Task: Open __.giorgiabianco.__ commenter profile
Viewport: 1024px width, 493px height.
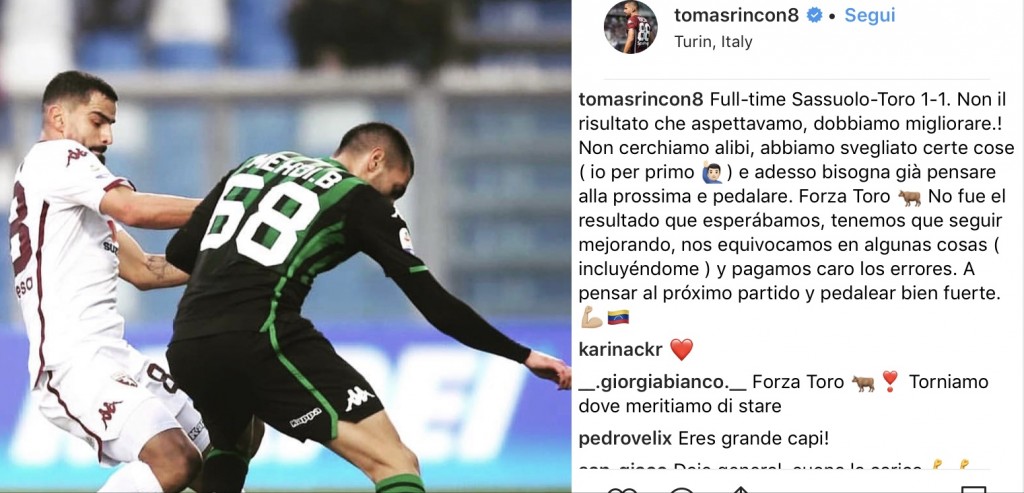Action: click(662, 382)
